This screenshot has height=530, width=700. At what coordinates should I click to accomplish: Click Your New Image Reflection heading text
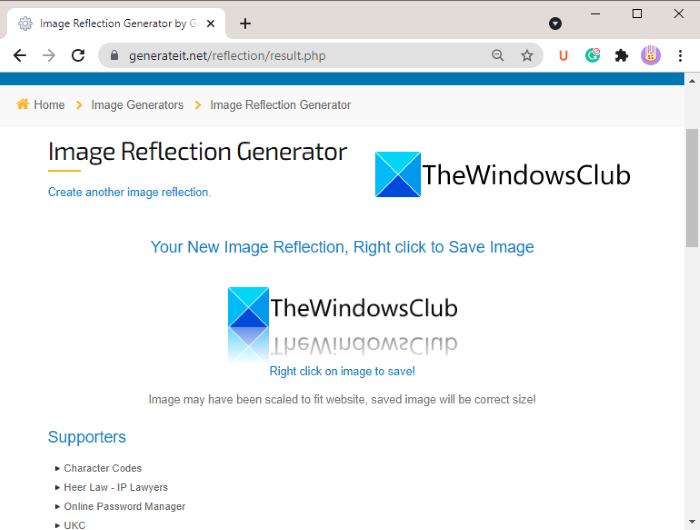342,247
